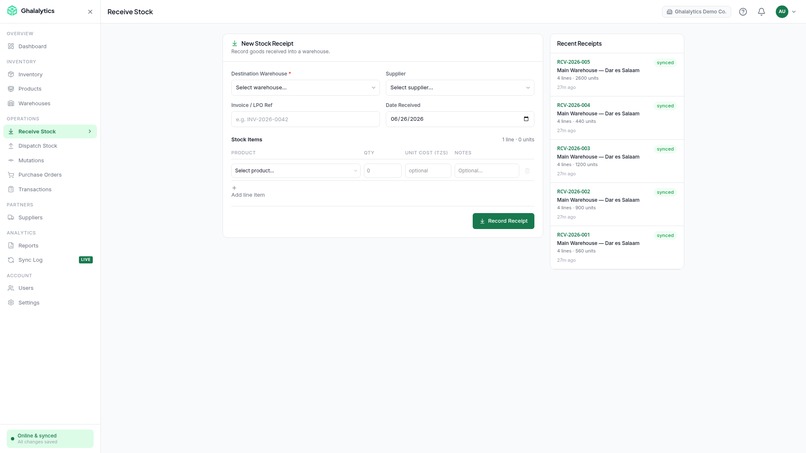Open the Ghalalytics Demo Co. company switcher
The width and height of the screenshot is (806, 453).
click(696, 12)
